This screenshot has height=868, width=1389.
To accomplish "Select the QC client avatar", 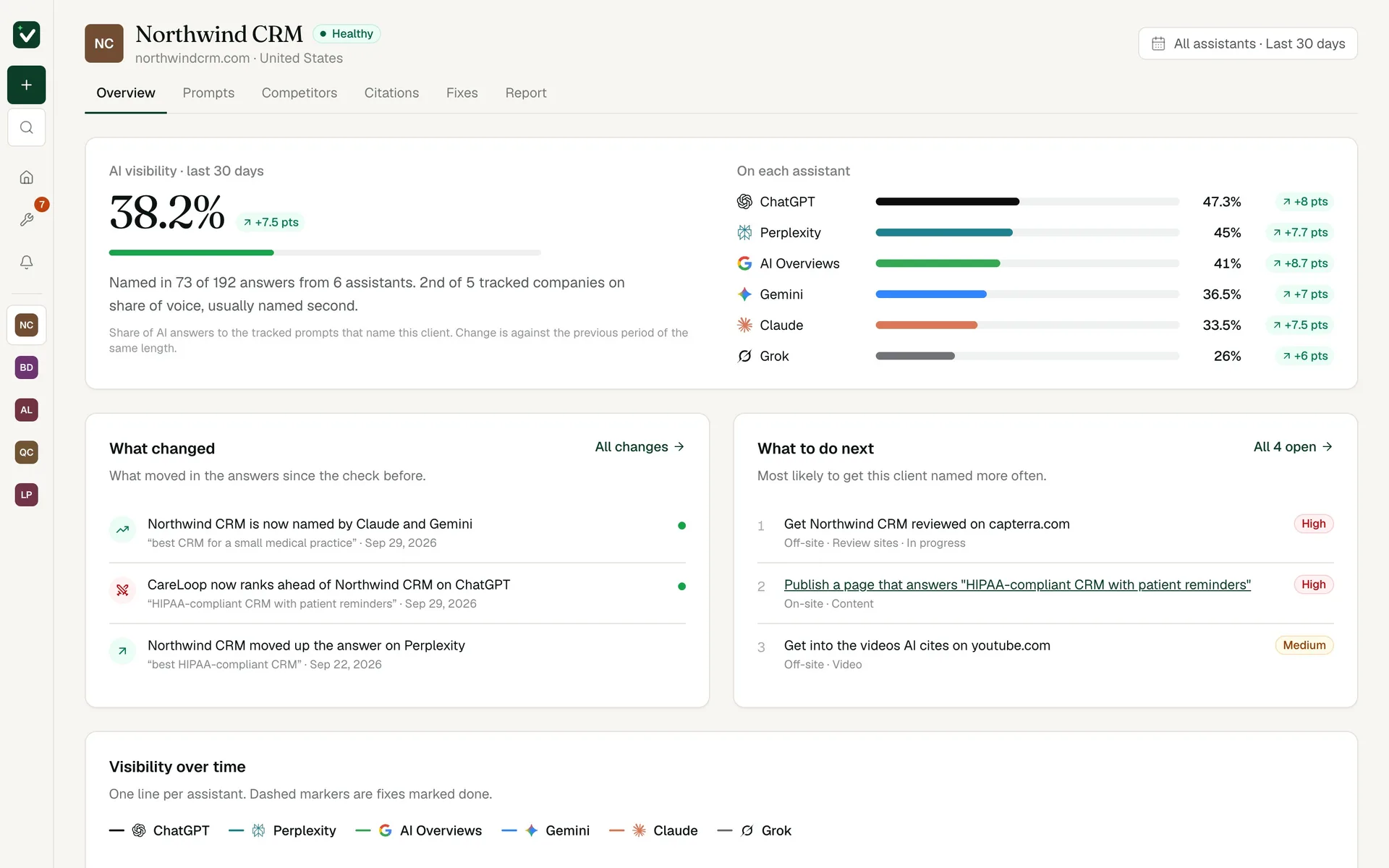I will 27,452.
